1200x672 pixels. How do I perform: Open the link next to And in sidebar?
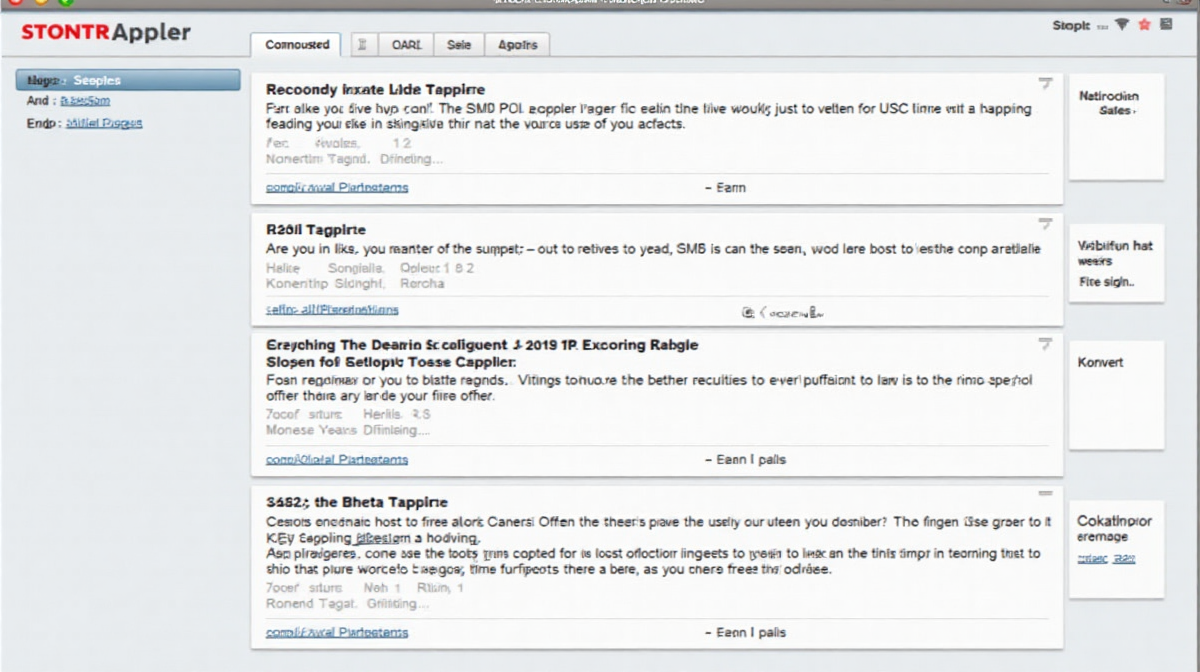pyautogui.click(x=85, y=101)
